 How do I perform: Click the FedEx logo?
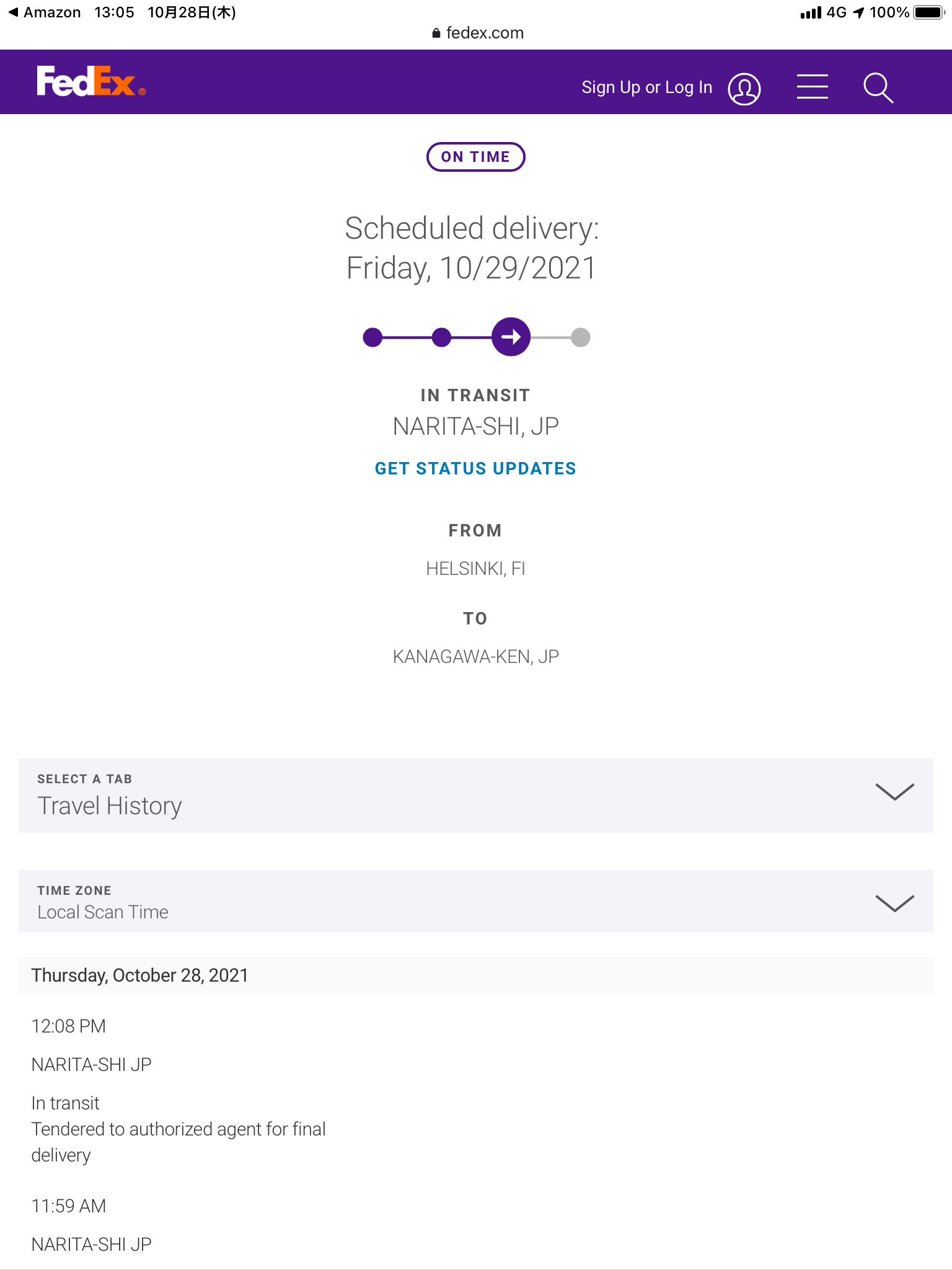pyautogui.click(x=90, y=82)
